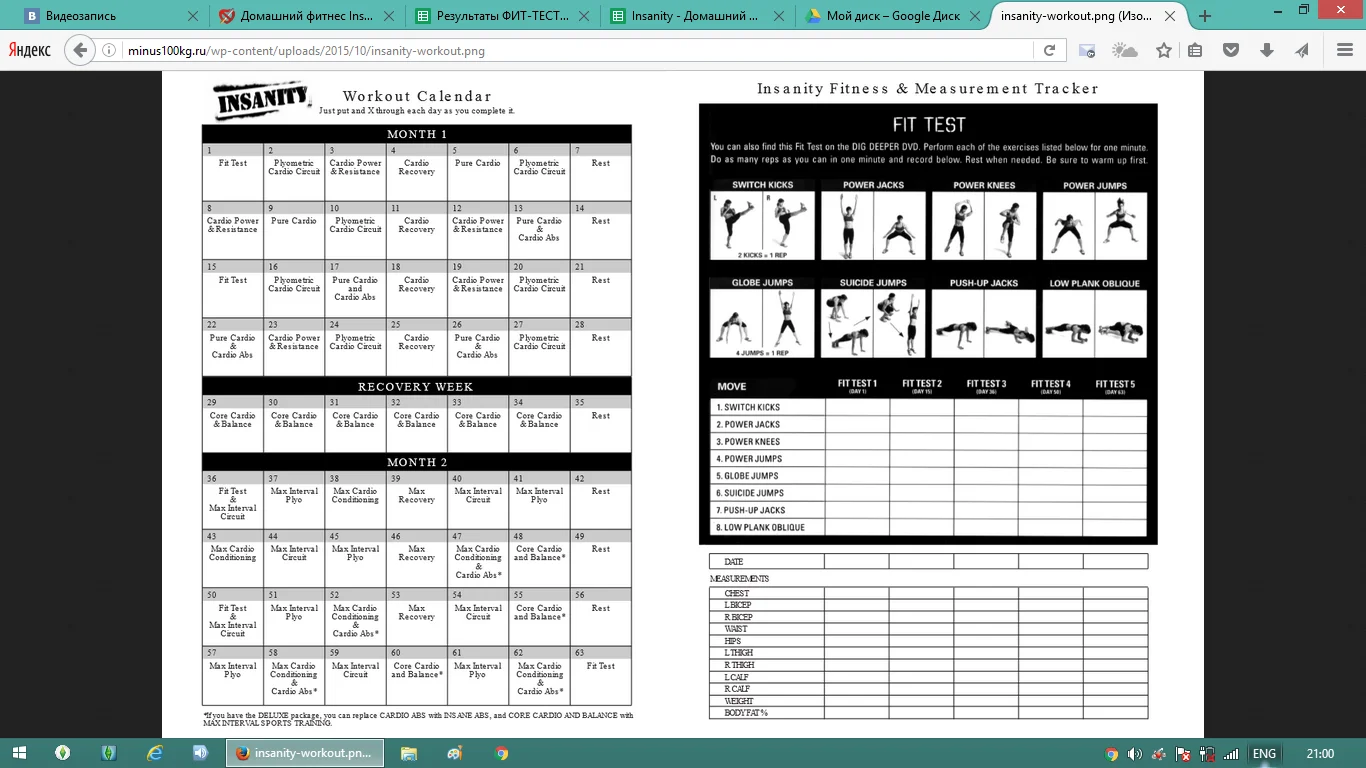Click the weather cloud toolbar icon

click(x=1125, y=50)
